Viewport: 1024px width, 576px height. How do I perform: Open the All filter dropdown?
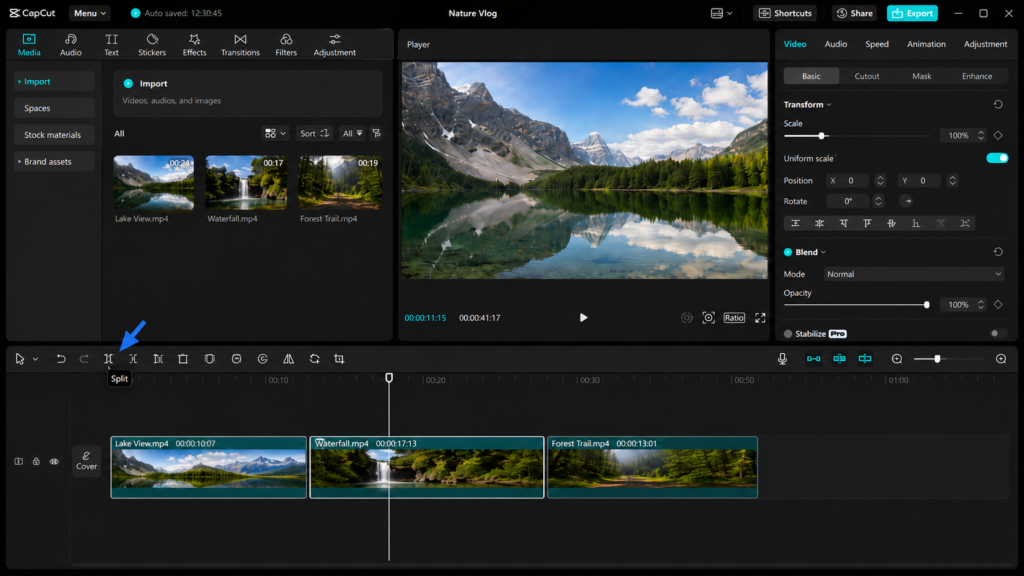(x=352, y=133)
